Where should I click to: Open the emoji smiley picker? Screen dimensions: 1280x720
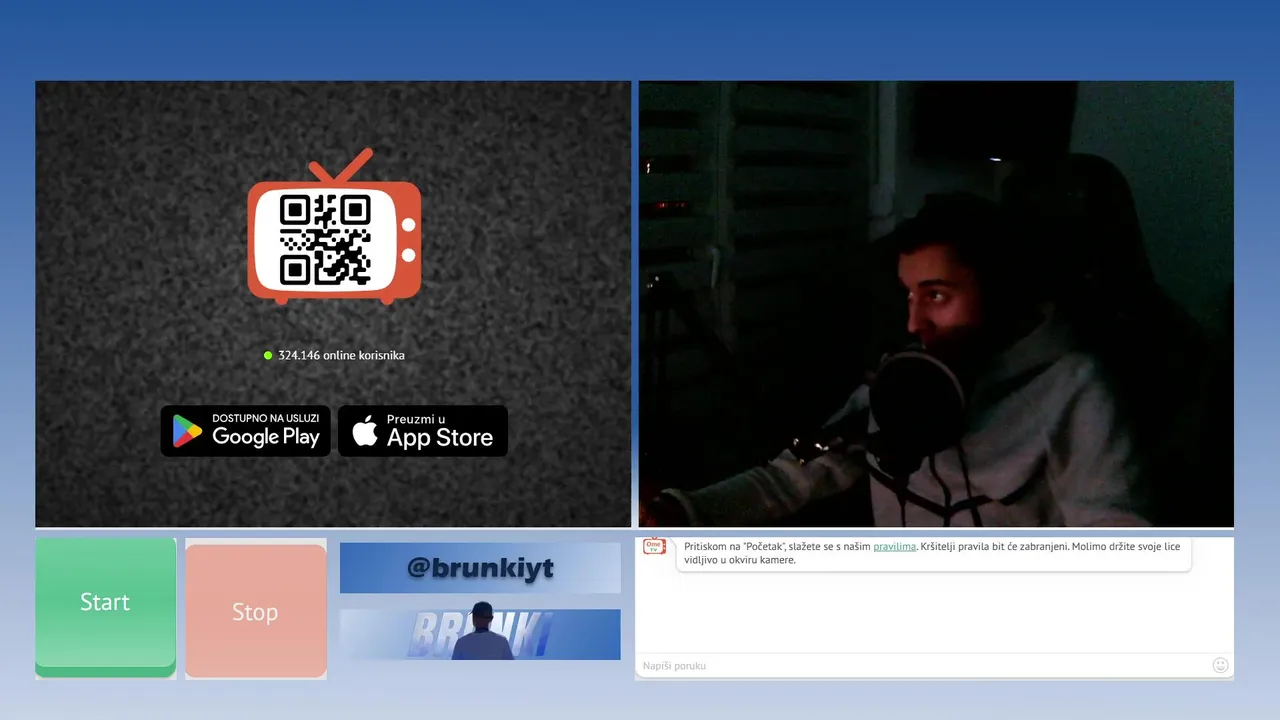[1220, 665]
